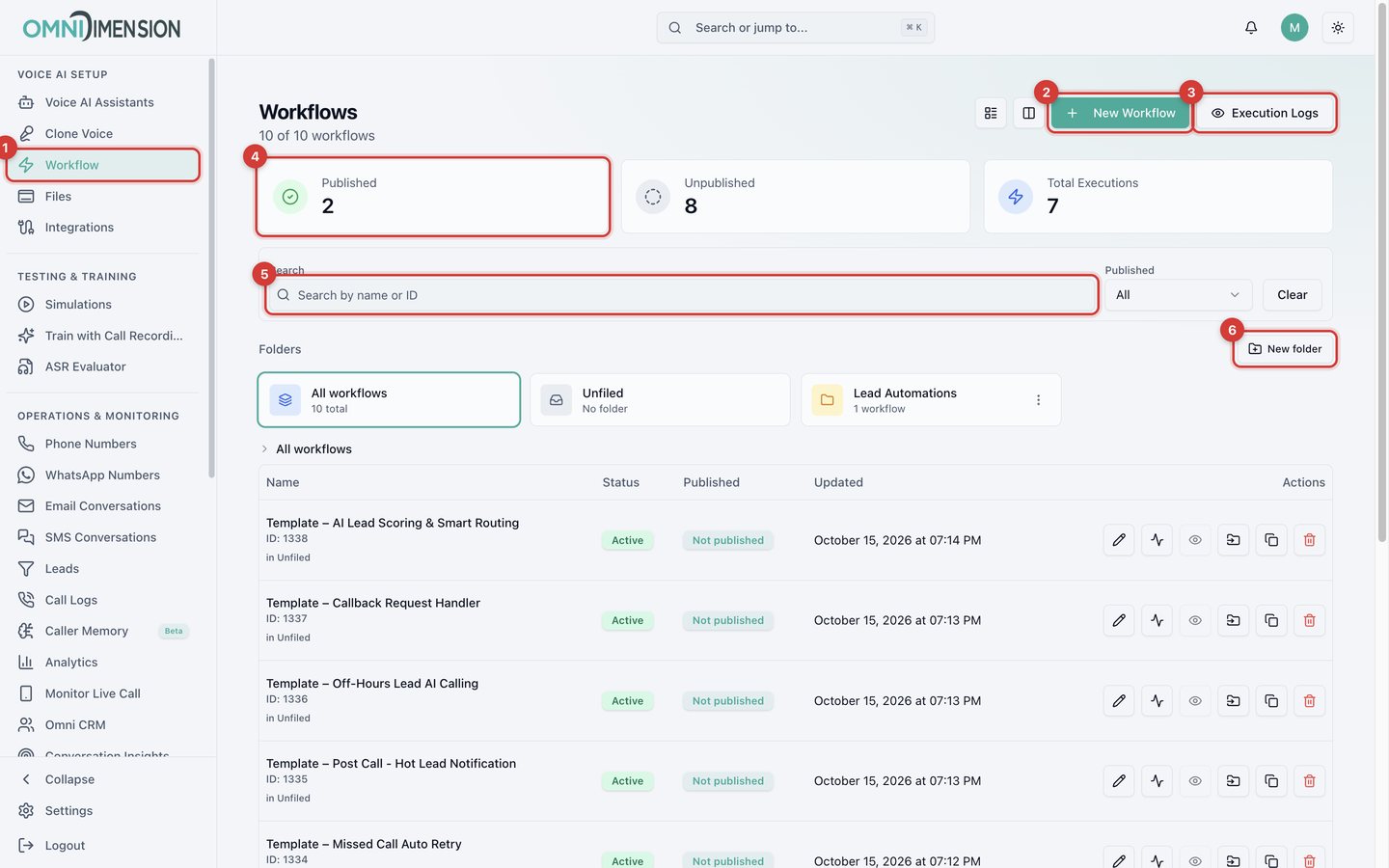
Task: Select the Lead Automations folder card
Action: pyautogui.click(x=931, y=400)
